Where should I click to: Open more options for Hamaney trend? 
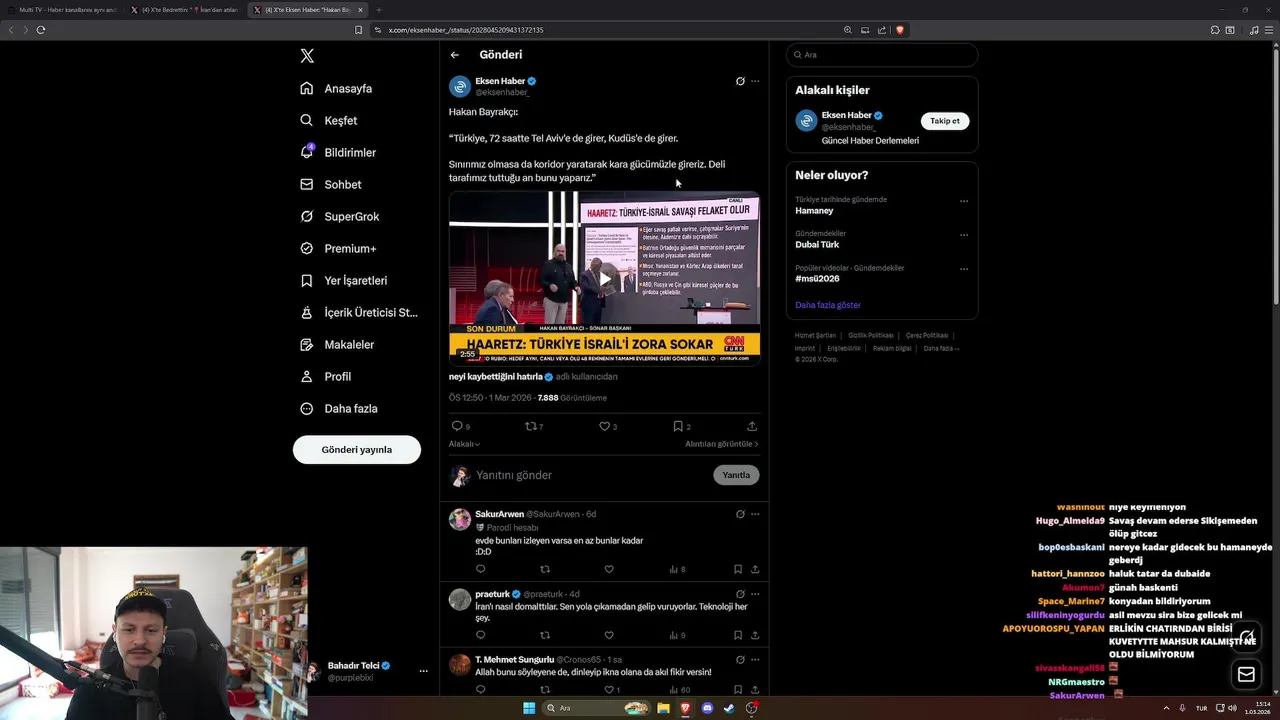pos(964,201)
